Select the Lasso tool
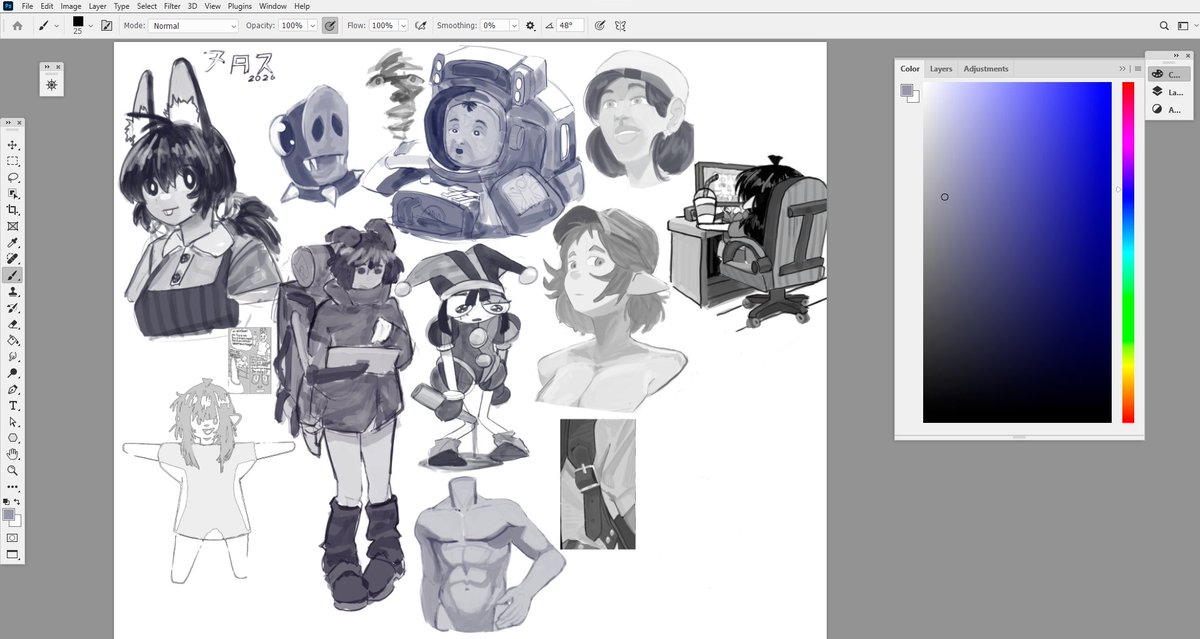Image resolution: width=1200 pixels, height=639 pixels. click(13, 177)
